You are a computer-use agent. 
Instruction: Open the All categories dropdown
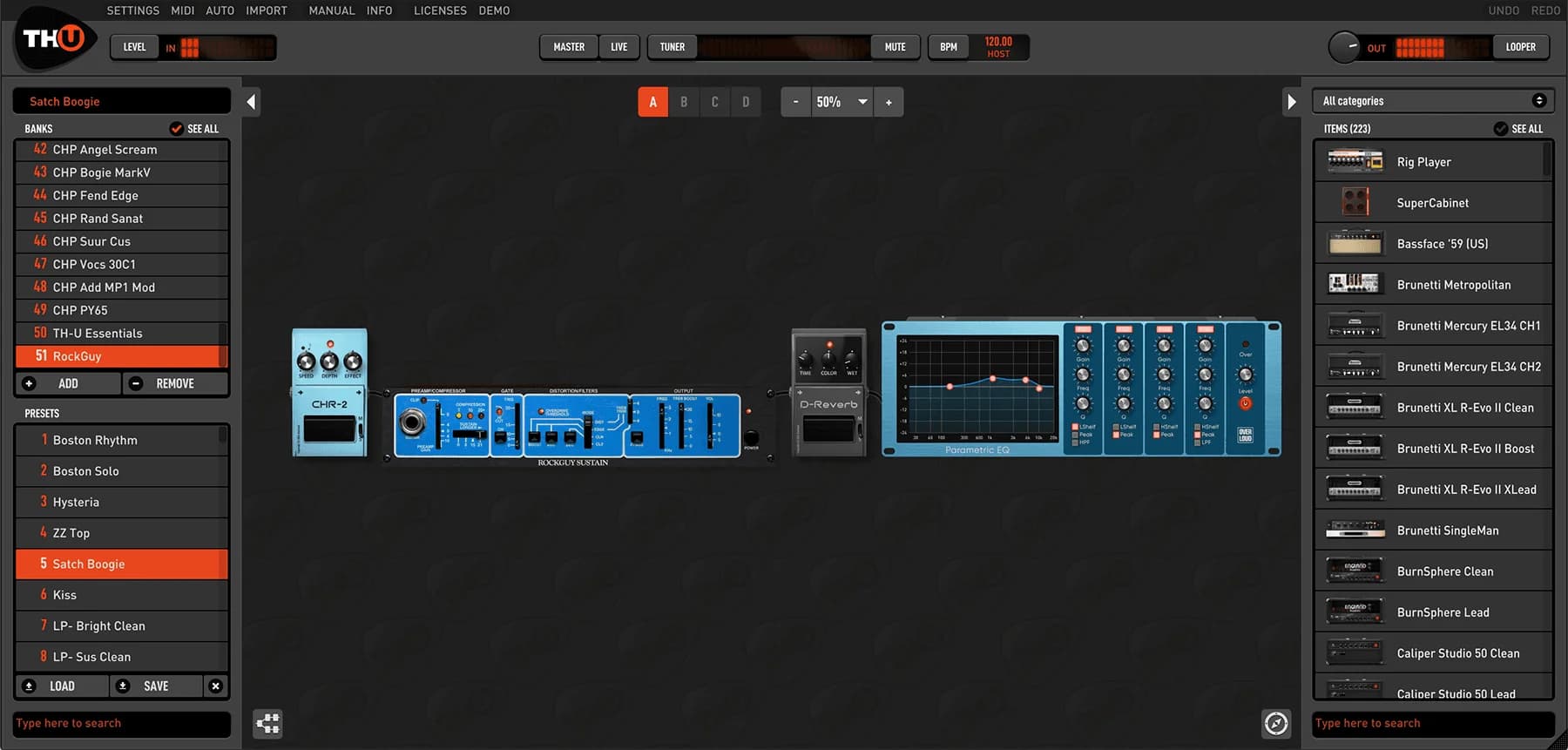[1433, 101]
